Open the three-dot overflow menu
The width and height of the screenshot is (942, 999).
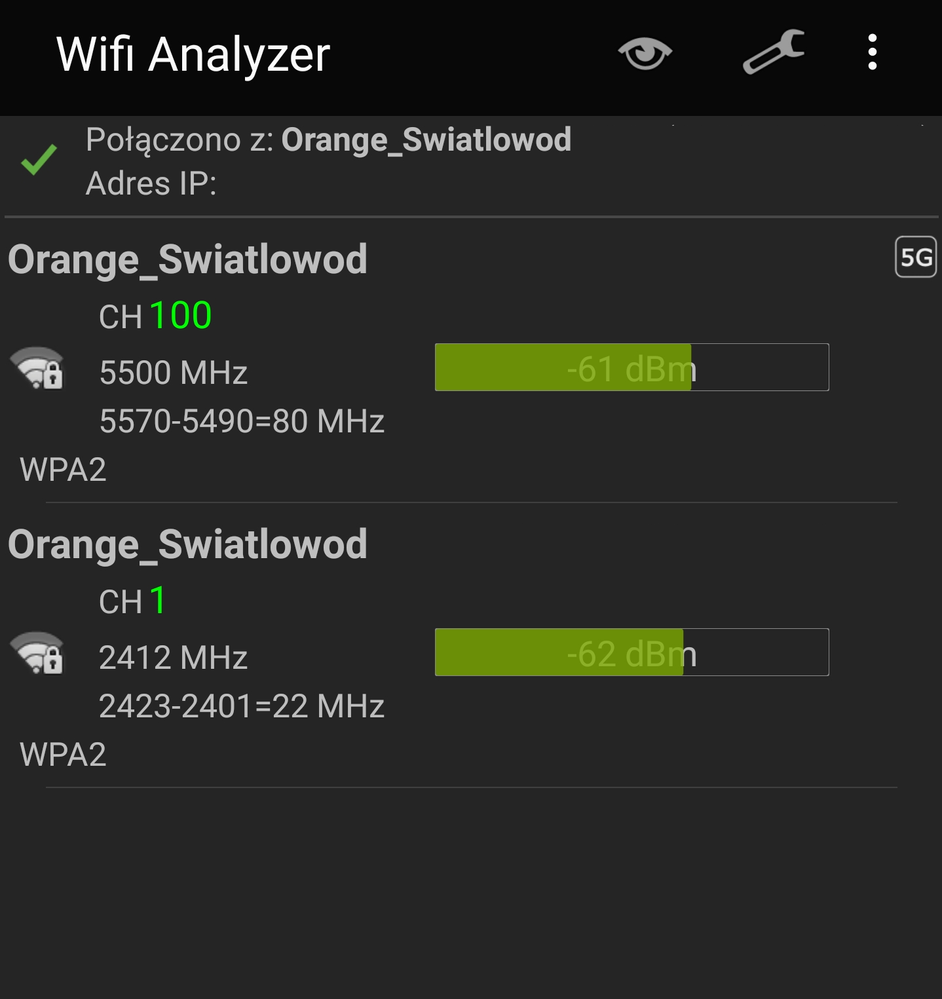(872, 52)
